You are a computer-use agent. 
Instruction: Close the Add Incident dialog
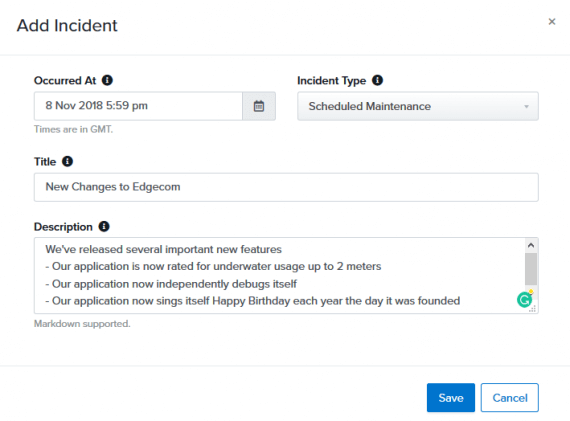pyautogui.click(x=552, y=22)
